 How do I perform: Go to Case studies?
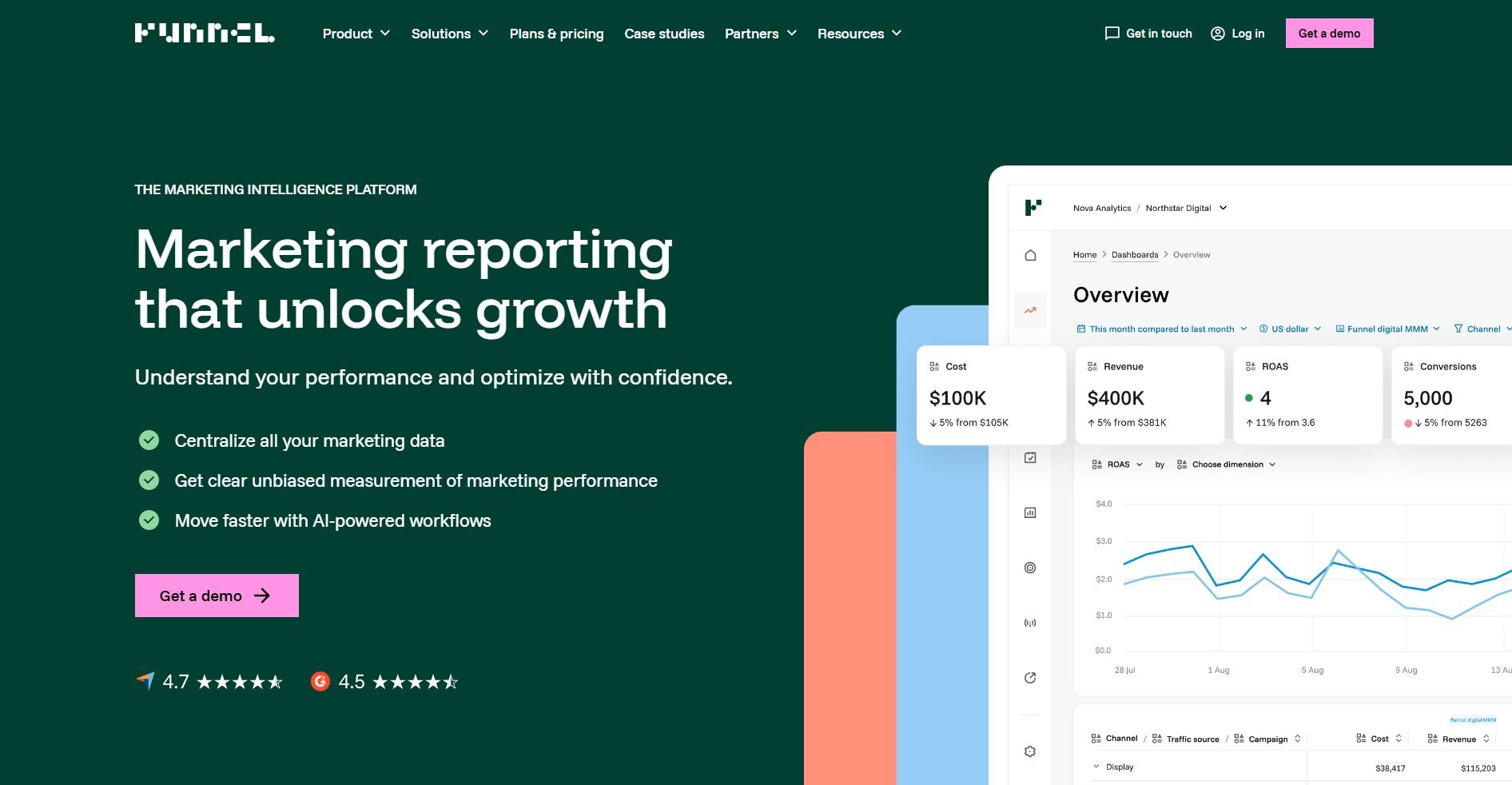coord(664,34)
